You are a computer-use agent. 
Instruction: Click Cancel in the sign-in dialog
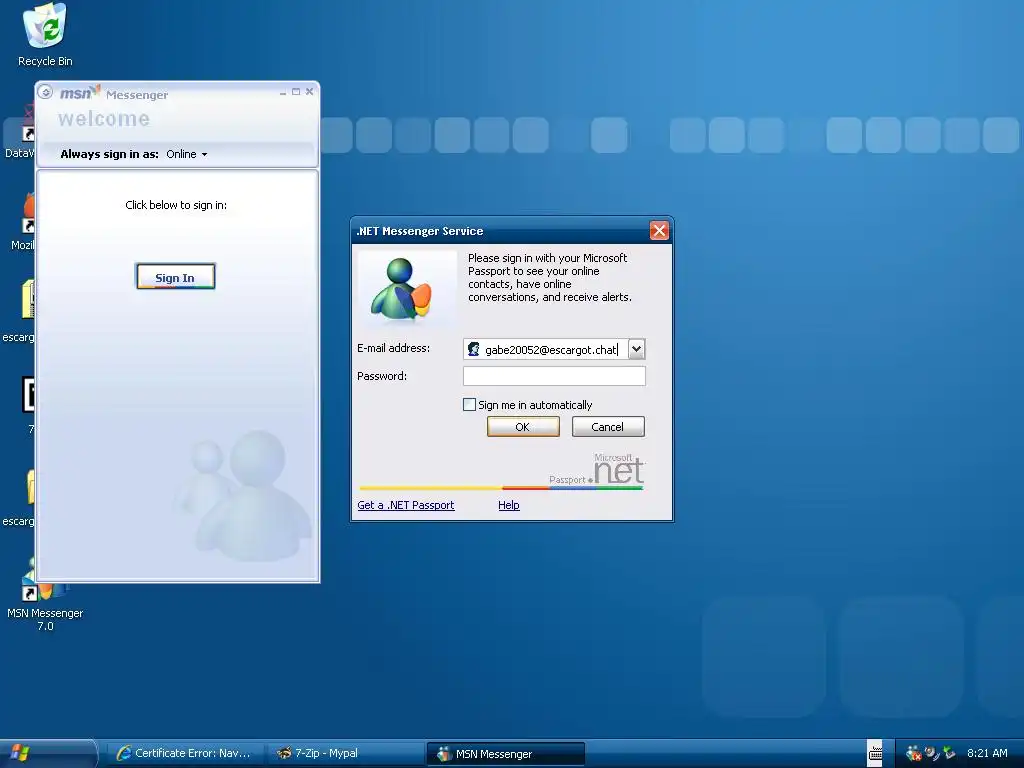click(x=607, y=426)
